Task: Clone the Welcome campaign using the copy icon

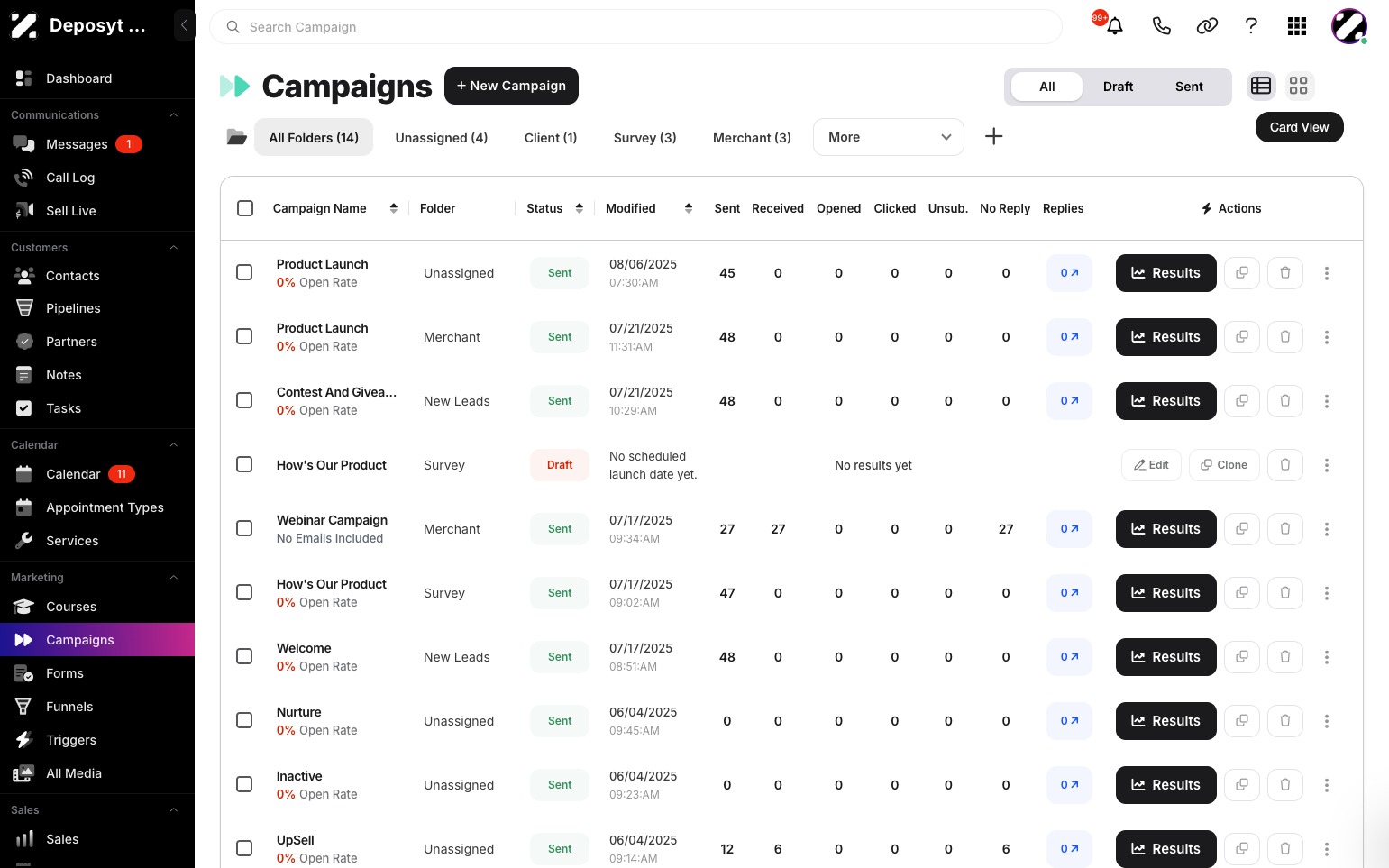Action: 1242,657
